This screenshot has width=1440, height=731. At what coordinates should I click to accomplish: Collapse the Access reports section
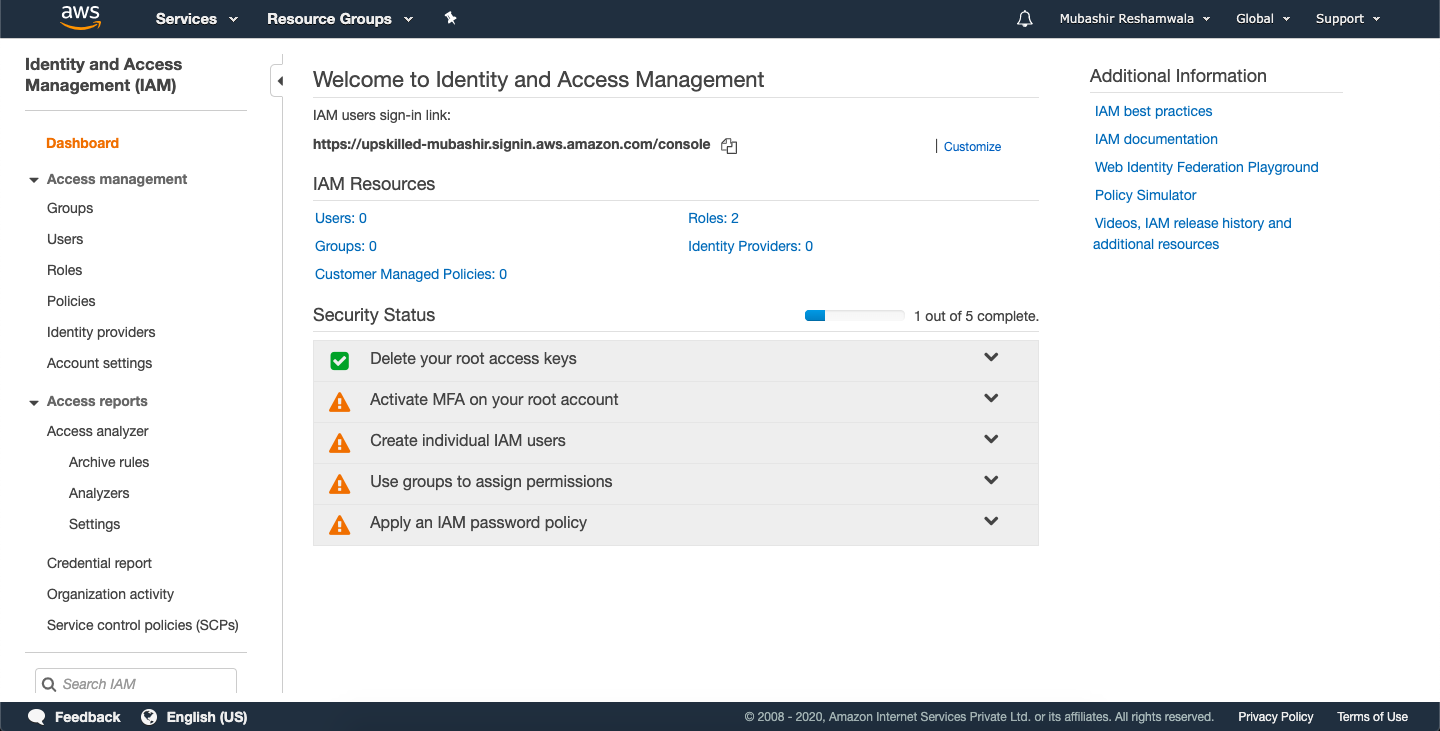pyautogui.click(x=35, y=402)
